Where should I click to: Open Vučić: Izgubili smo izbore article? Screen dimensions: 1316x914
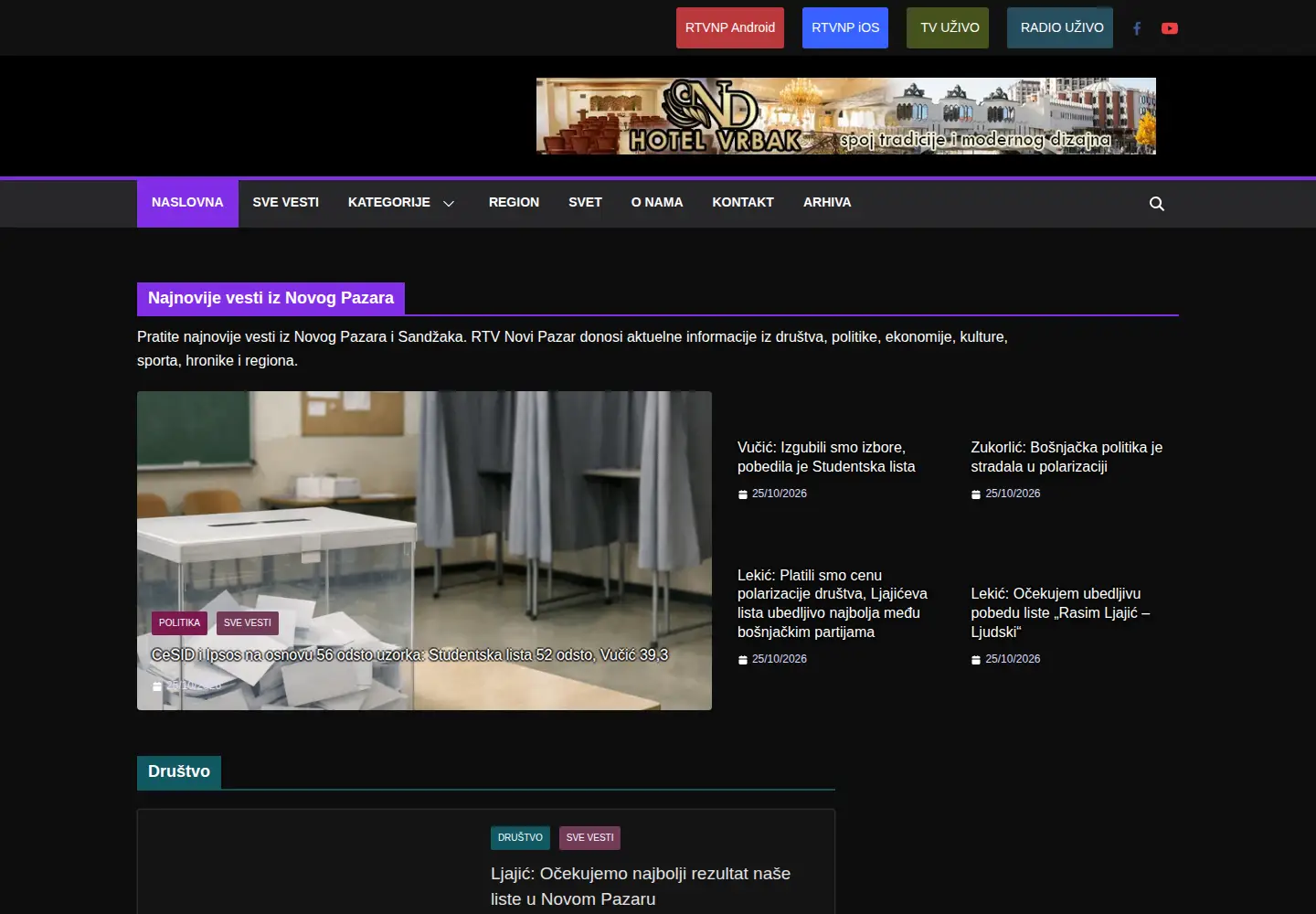click(826, 457)
